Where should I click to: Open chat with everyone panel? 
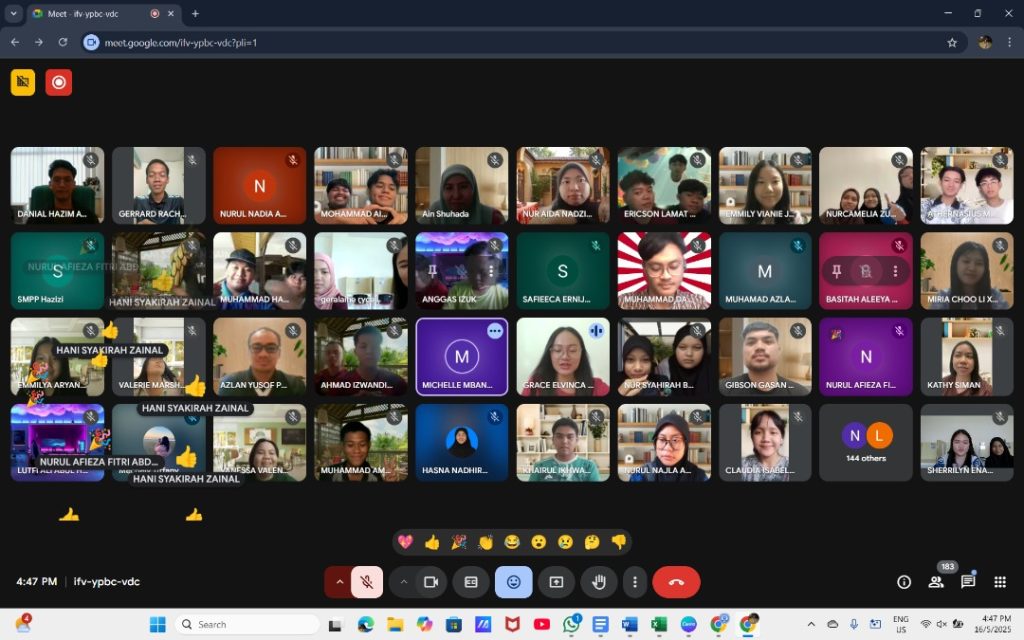point(968,582)
